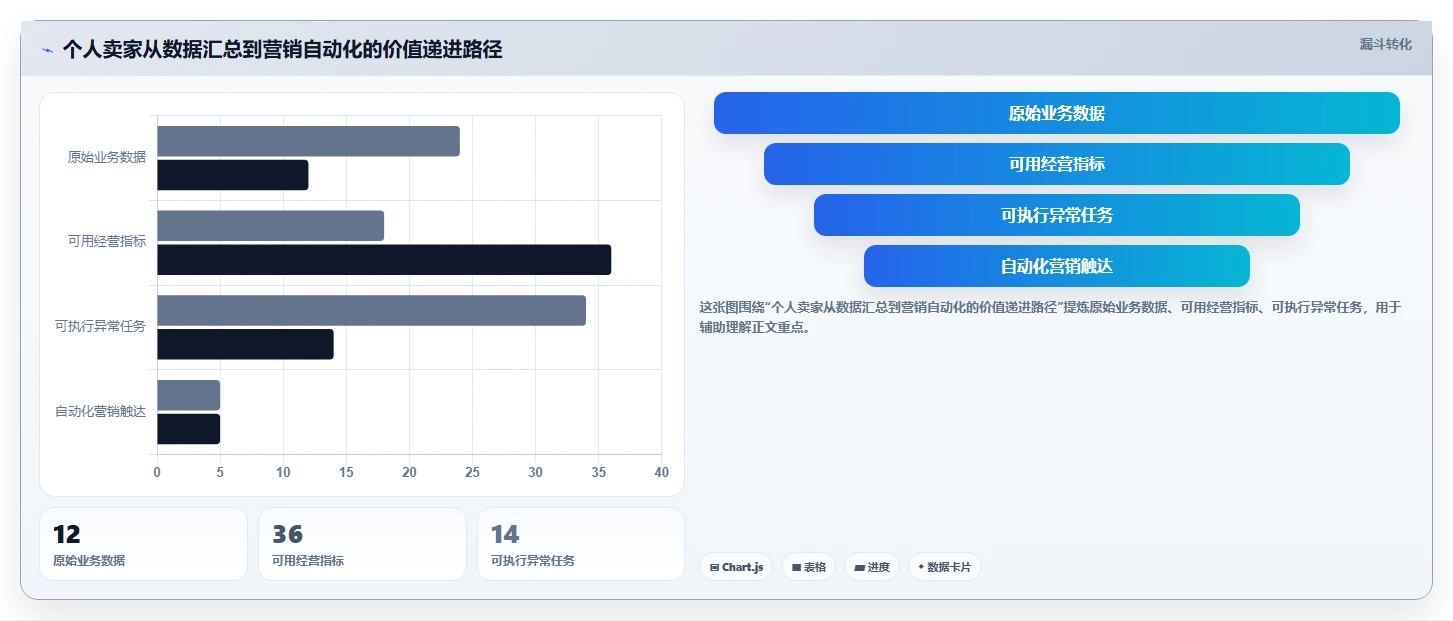Viewport: 1453px width, 621px height.
Task: Click the 可用经营指标 y-axis label
Action: 107,242
